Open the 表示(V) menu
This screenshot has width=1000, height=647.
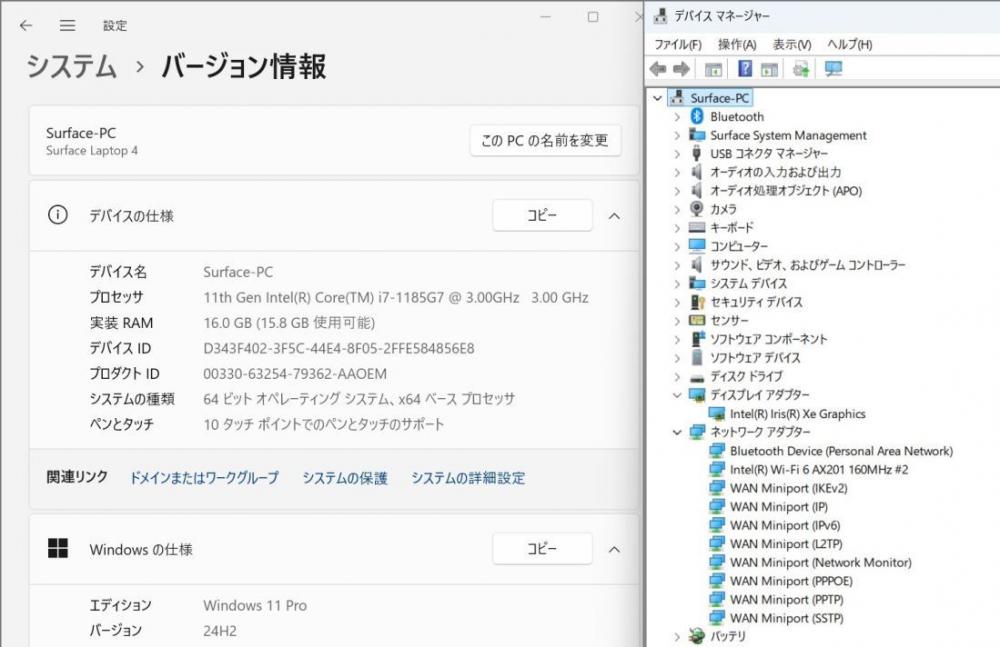coord(791,44)
